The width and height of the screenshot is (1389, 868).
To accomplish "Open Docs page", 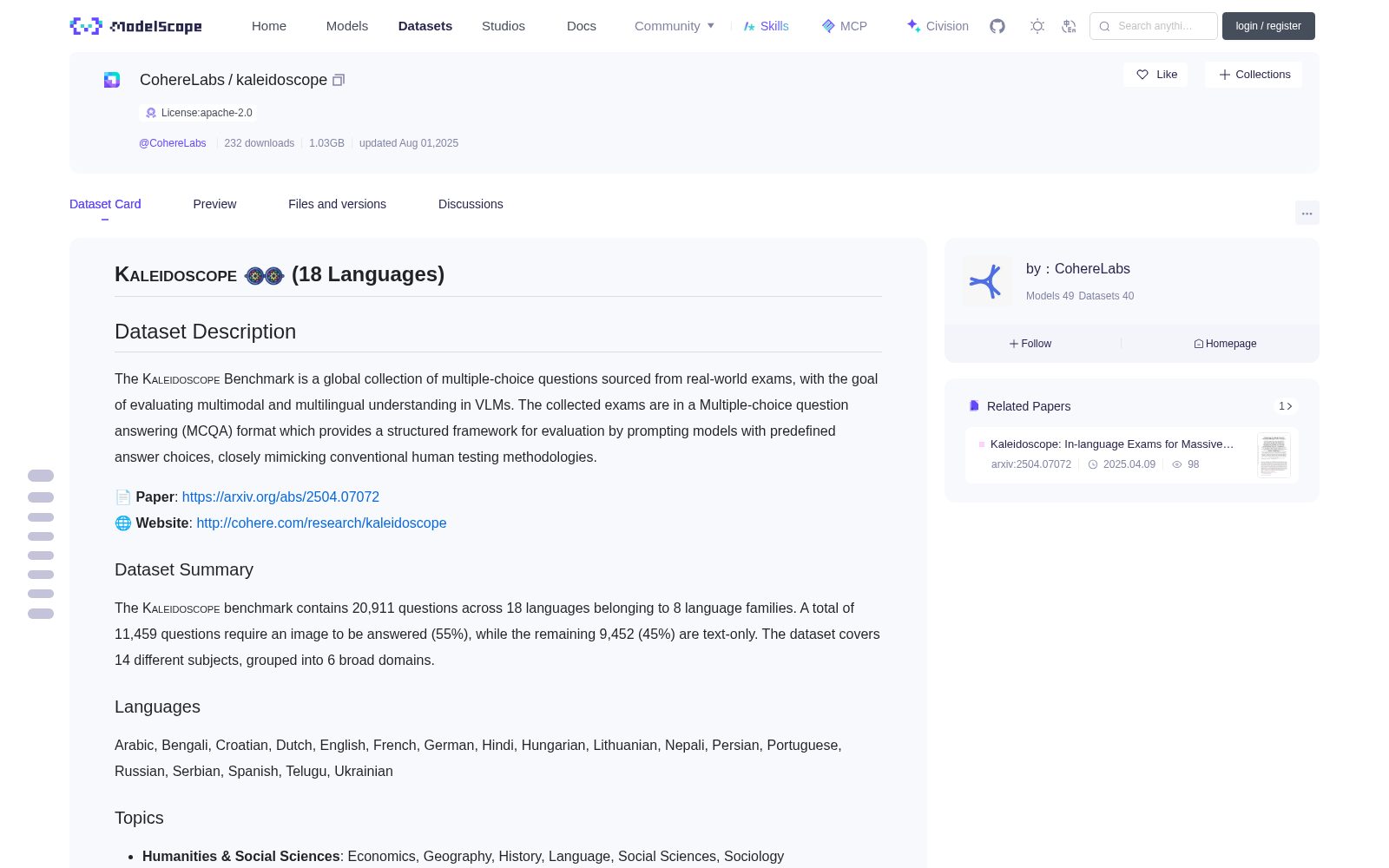I will 582,26.
